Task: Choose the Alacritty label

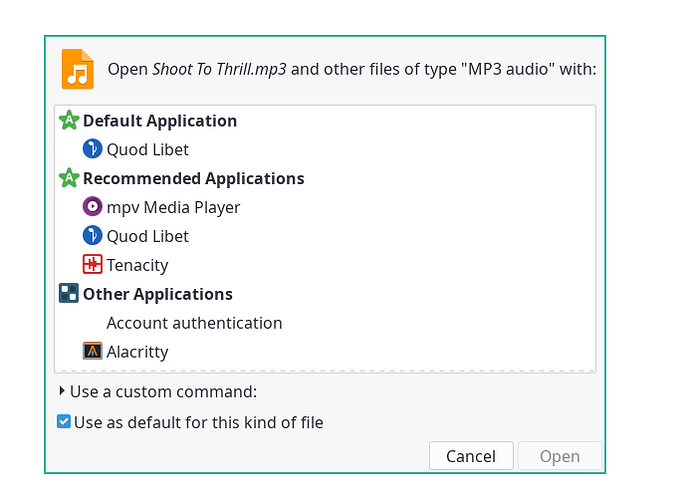Action: coord(137,352)
